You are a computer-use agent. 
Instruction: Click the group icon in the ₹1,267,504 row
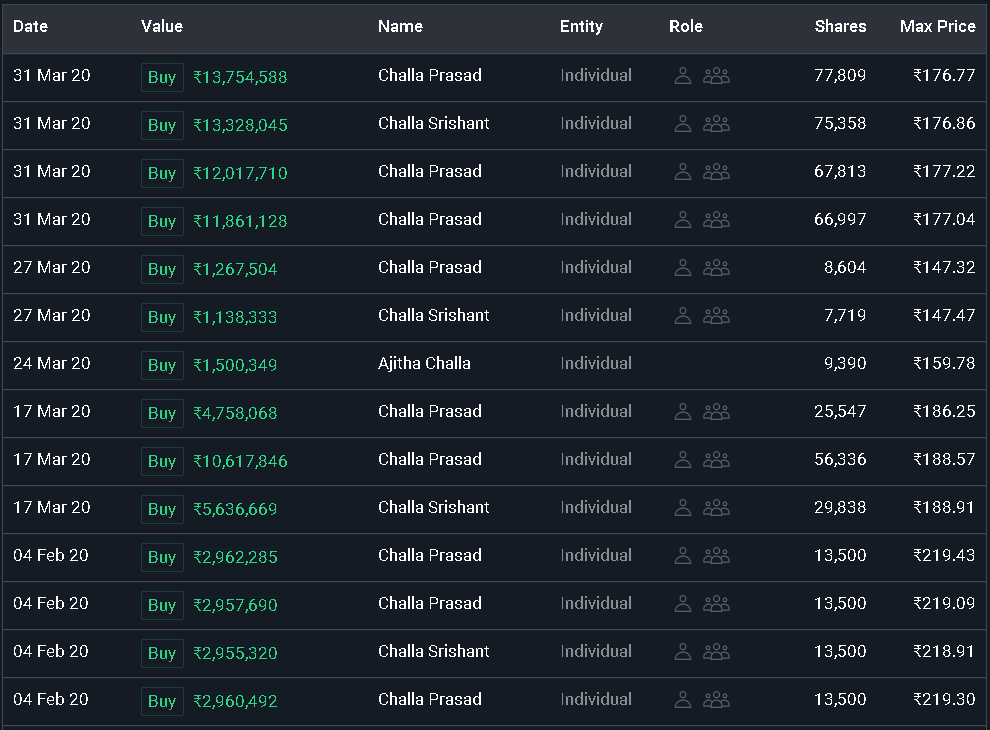(717, 268)
